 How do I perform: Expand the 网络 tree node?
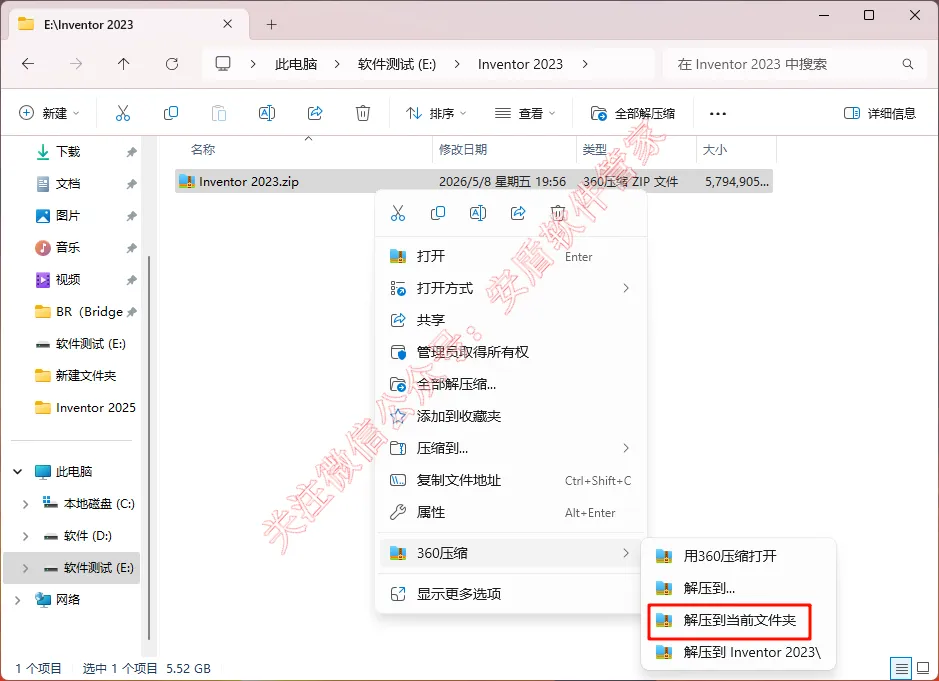(x=18, y=600)
